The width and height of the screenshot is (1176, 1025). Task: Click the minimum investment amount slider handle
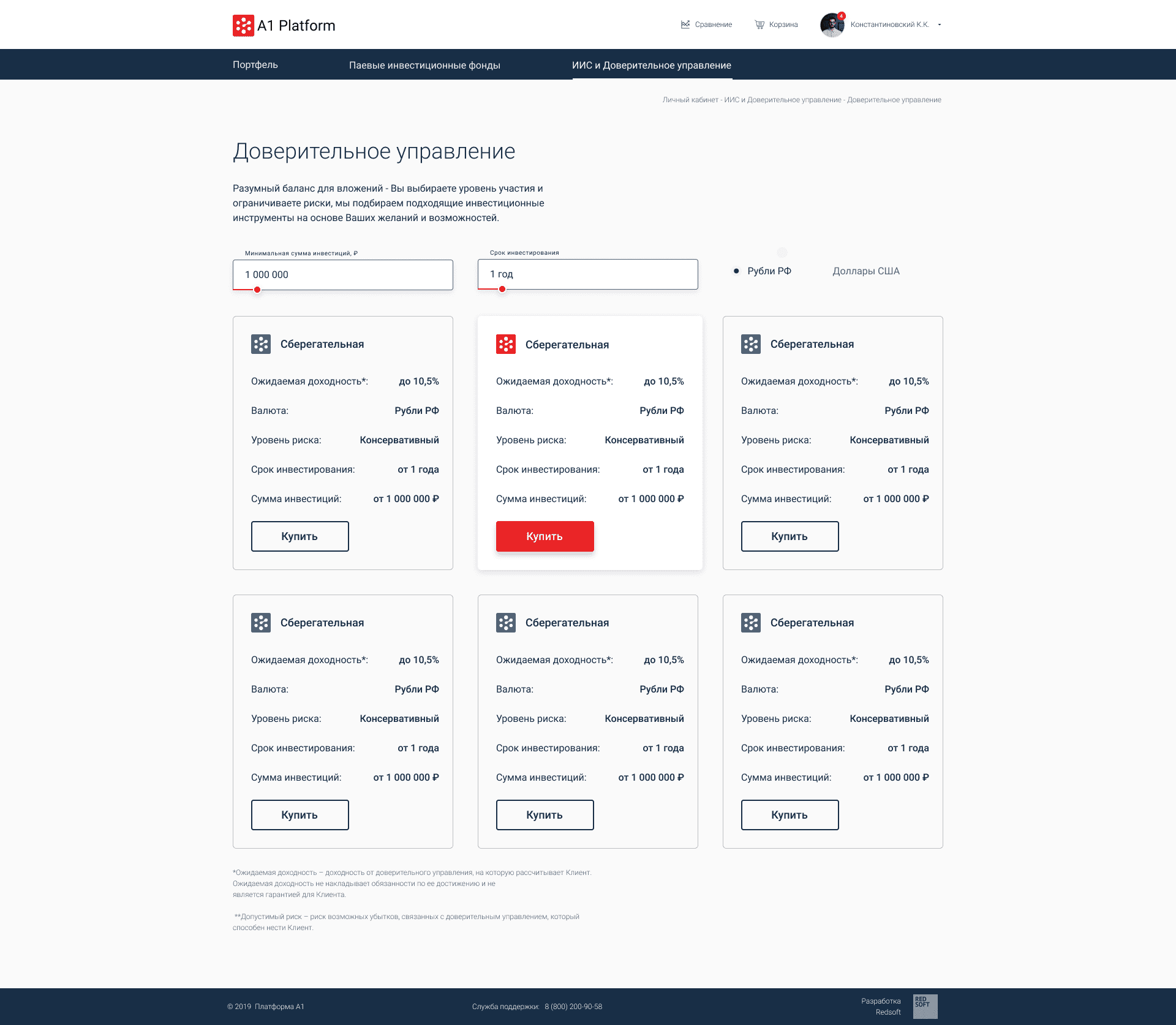(257, 290)
